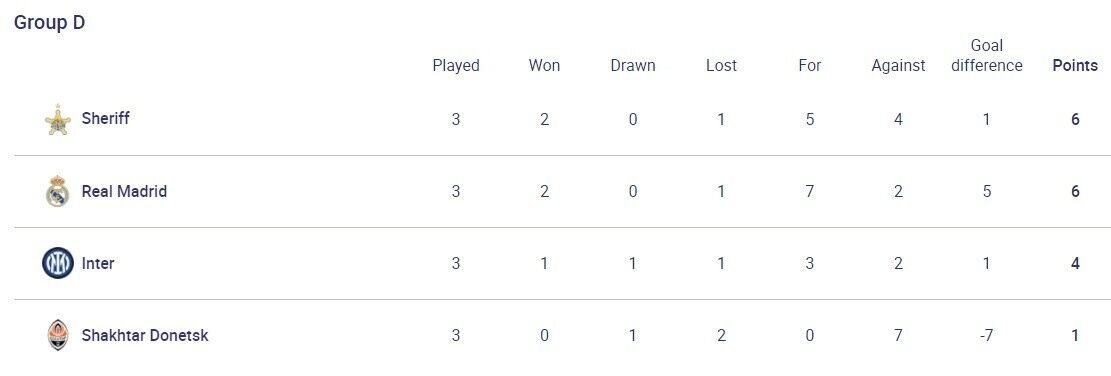Open the Real Madrid team link
This screenshot has height=376, width=1111.
point(124,191)
